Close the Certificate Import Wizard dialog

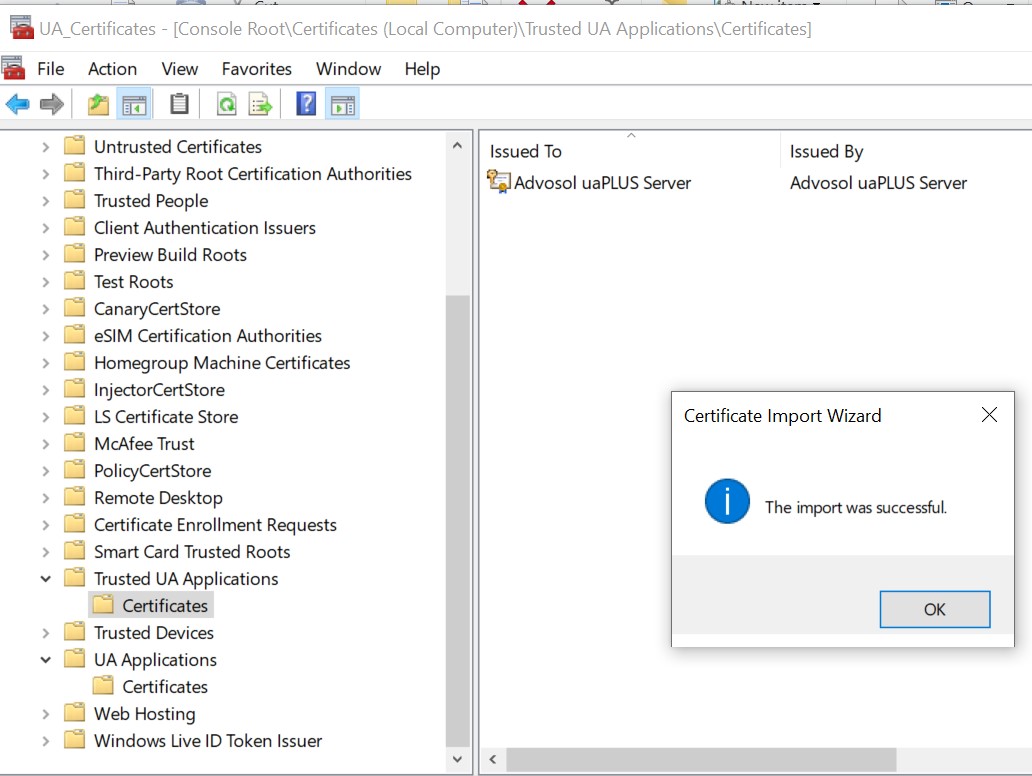989,415
